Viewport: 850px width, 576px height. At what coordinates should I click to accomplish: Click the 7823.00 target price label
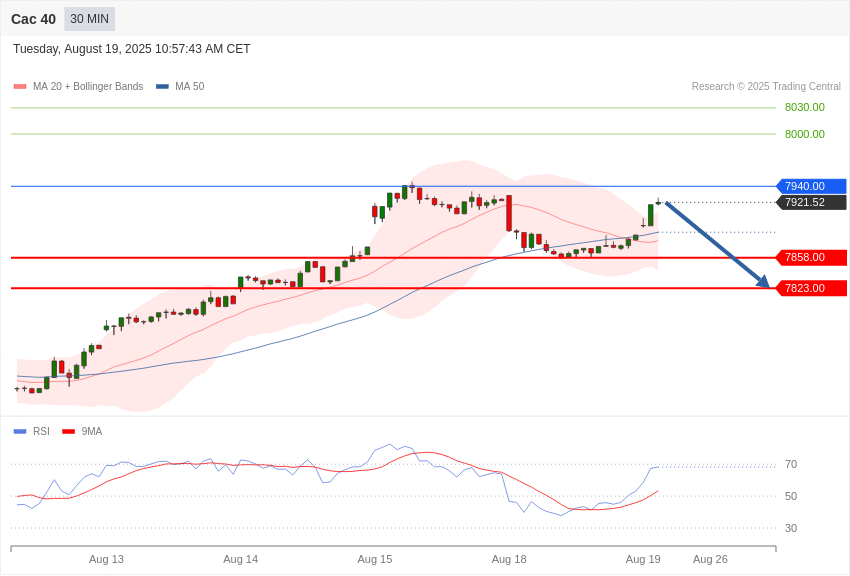(x=812, y=288)
